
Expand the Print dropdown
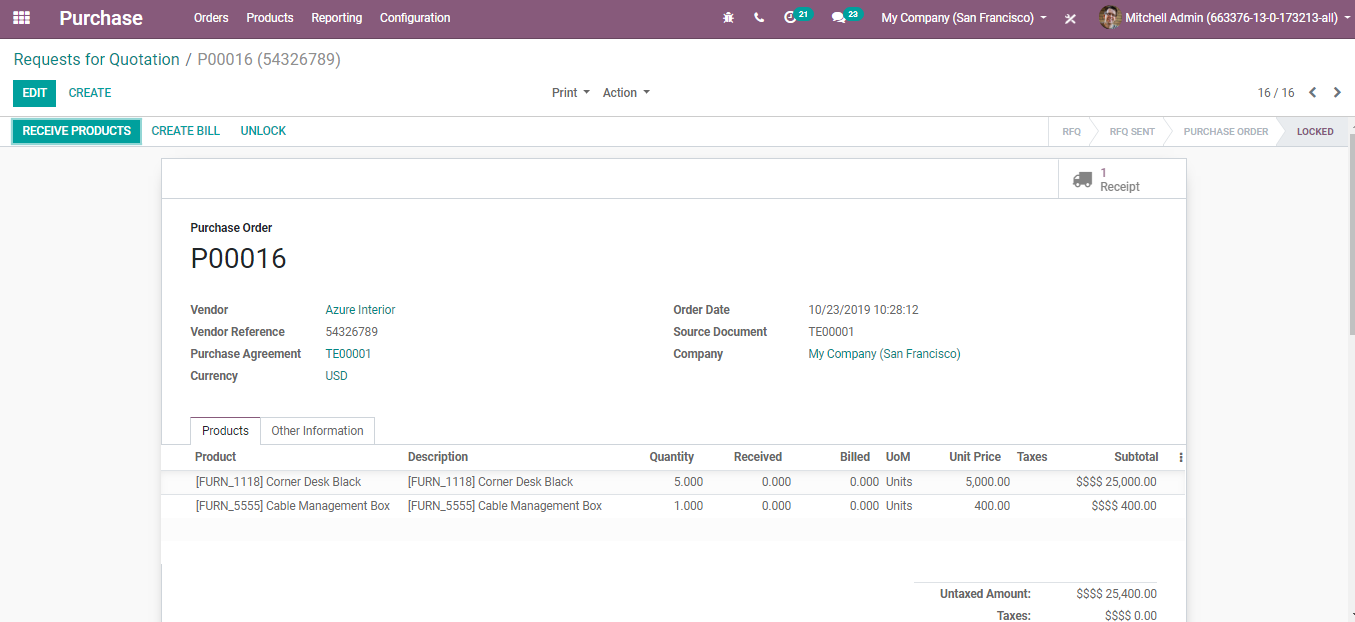tap(570, 93)
